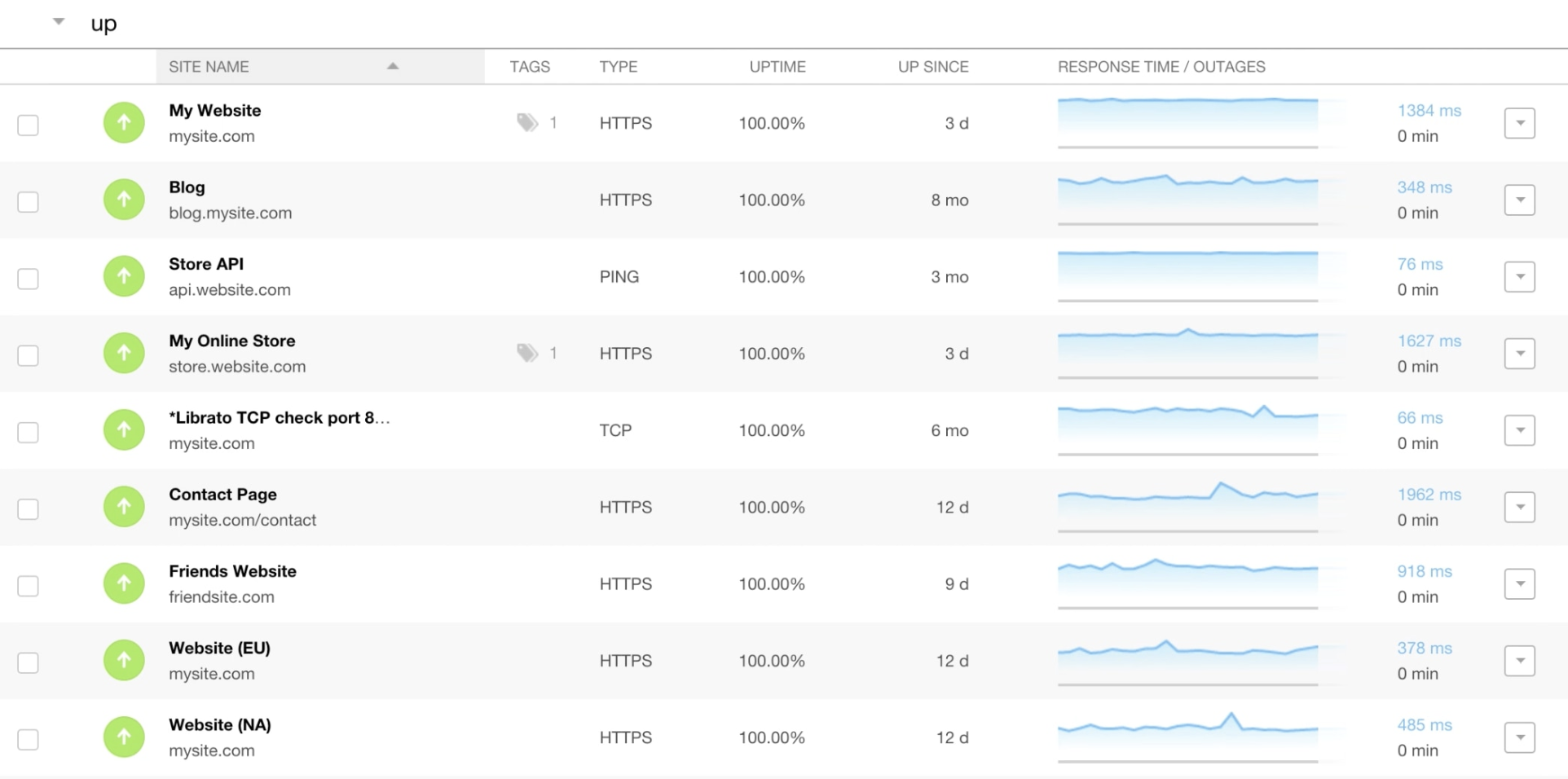The width and height of the screenshot is (1568, 779).
Task: Click the tag icon in My Website row
Action: tap(527, 123)
